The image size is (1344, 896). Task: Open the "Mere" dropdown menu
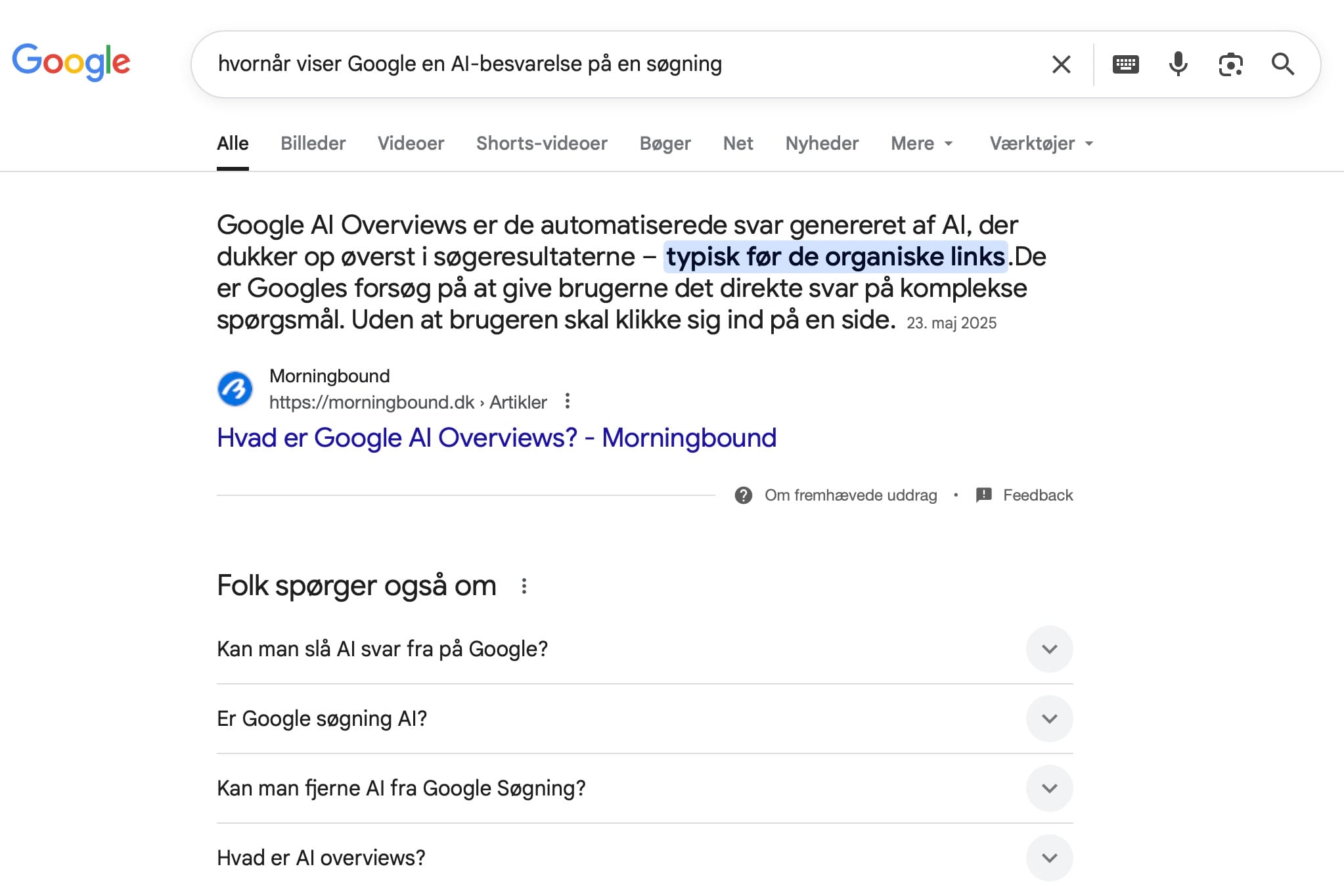(x=921, y=143)
